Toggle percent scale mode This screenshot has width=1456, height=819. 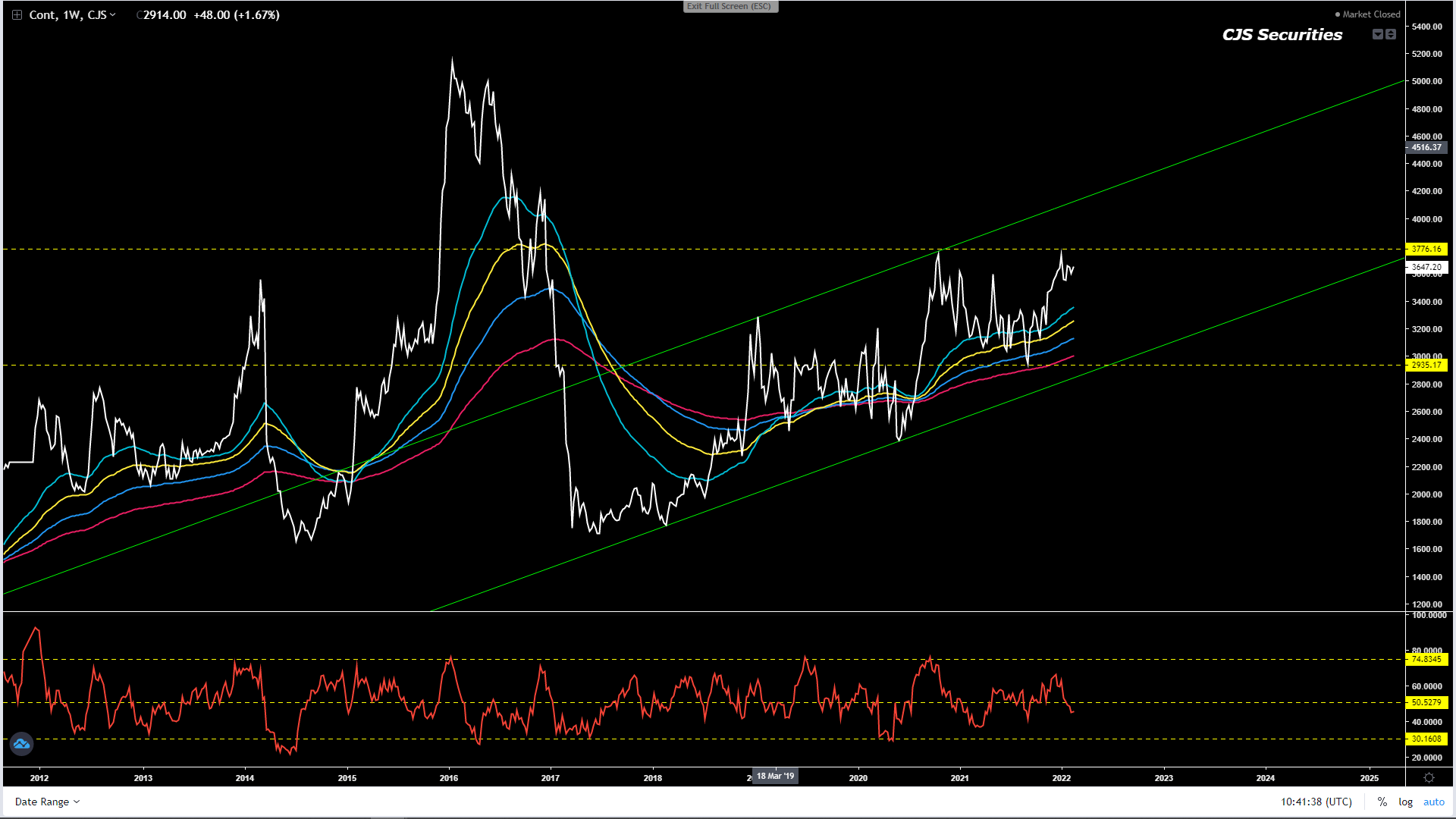1382,802
